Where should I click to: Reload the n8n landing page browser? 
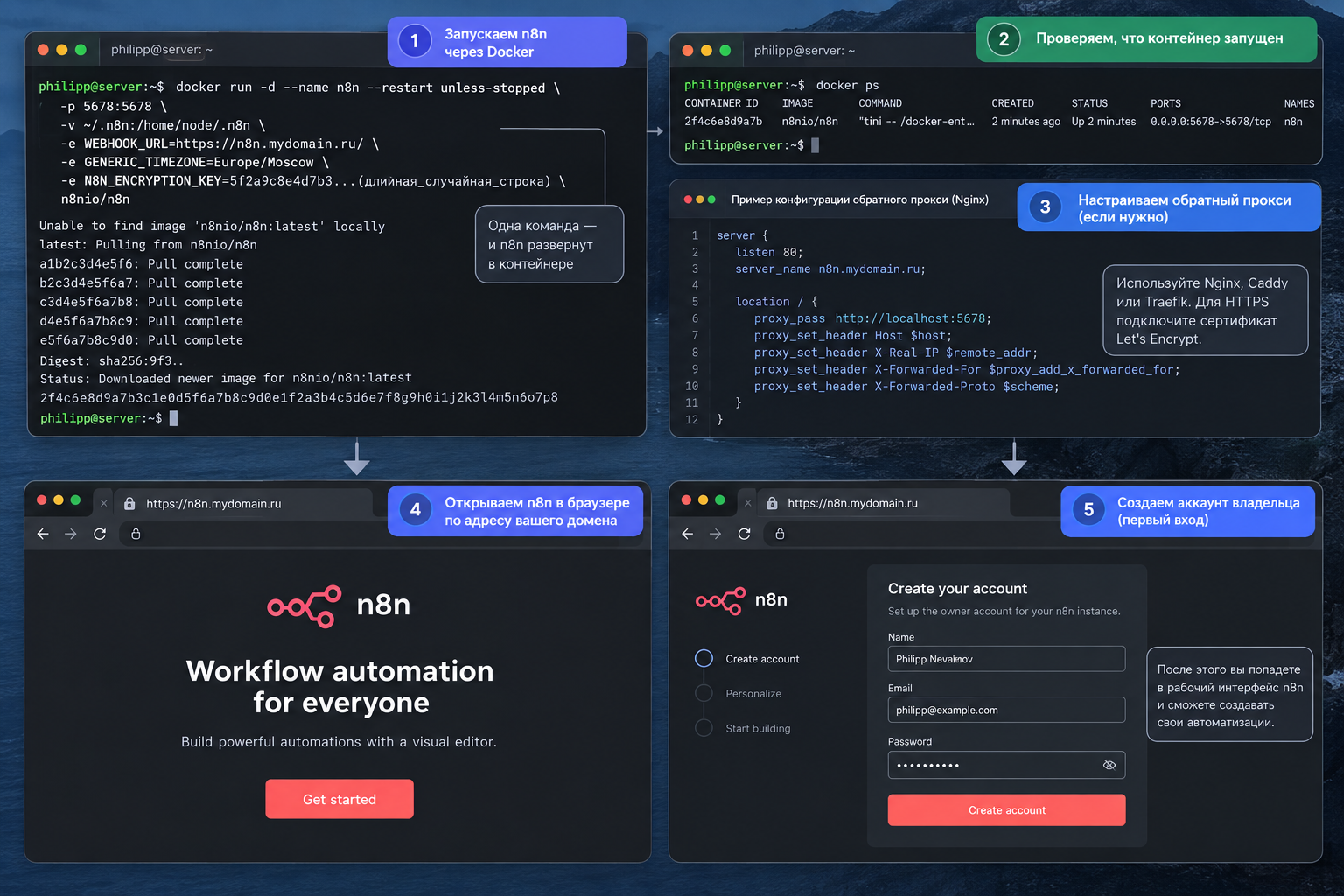(x=100, y=534)
